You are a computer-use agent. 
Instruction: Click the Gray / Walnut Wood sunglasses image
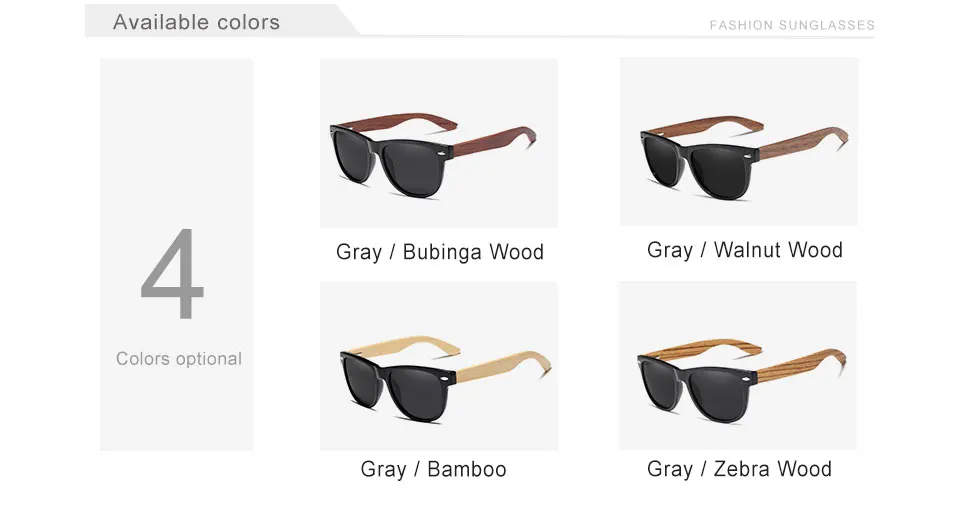click(738, 142)
